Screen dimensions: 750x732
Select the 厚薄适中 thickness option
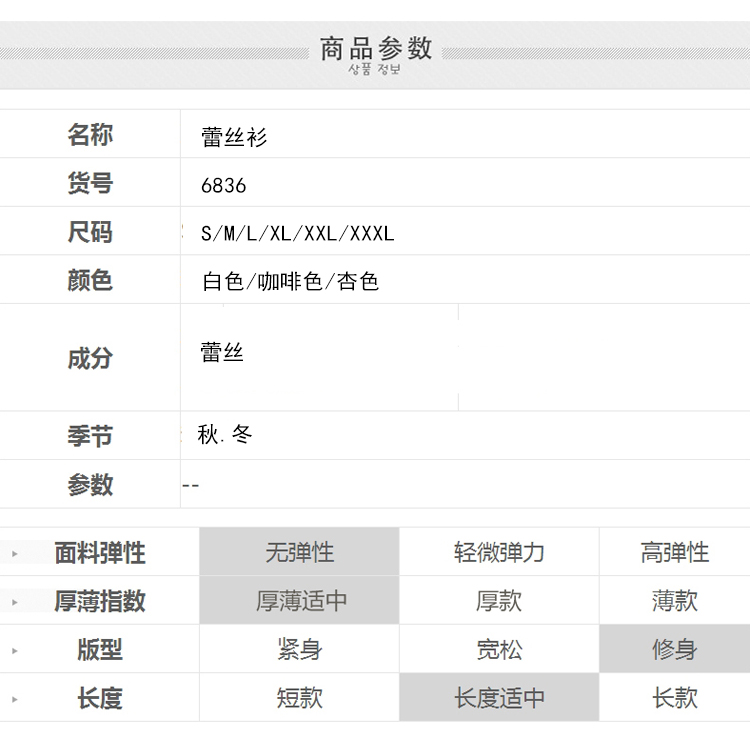click(299, 601)
